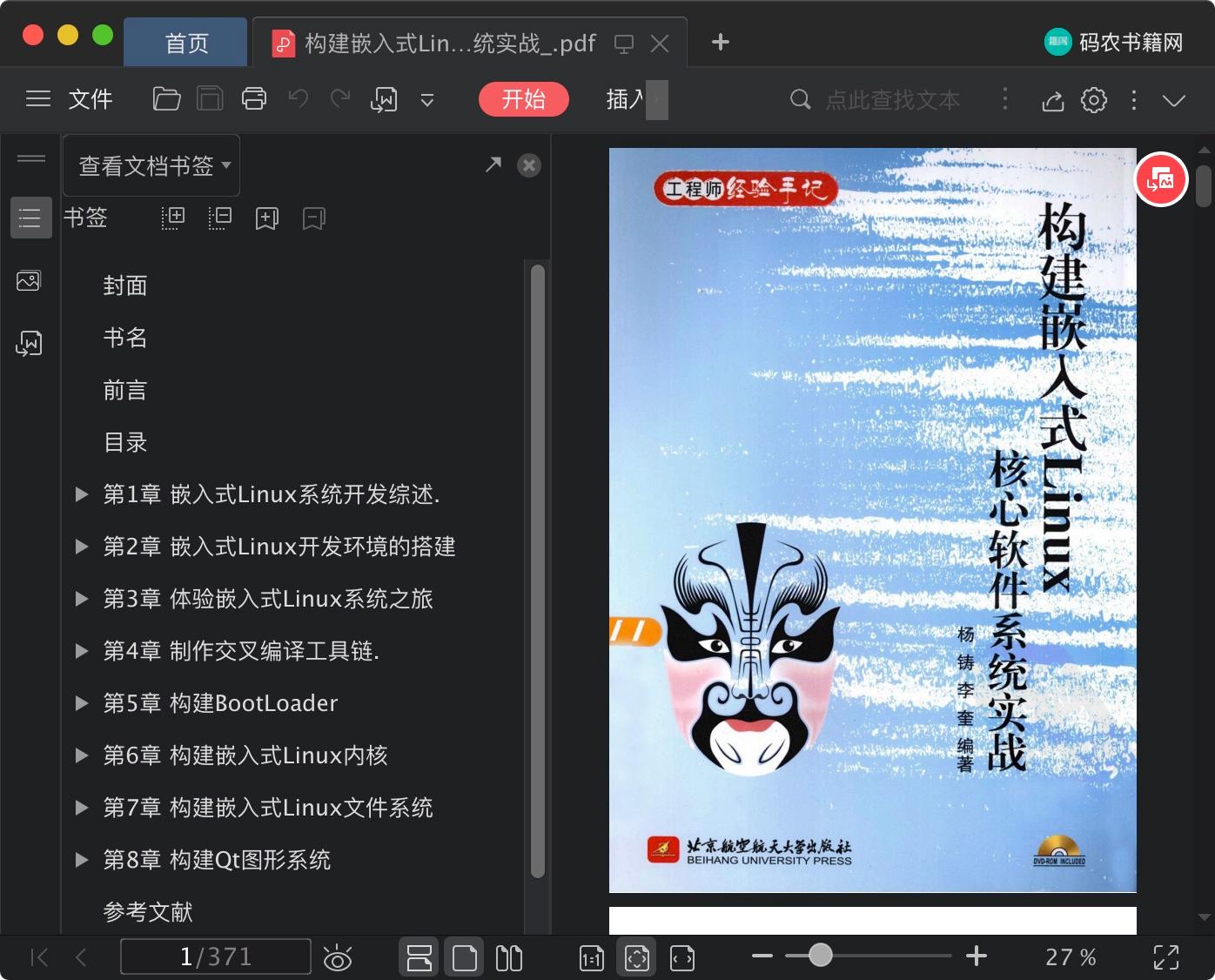Click the open folder icon

166,99
